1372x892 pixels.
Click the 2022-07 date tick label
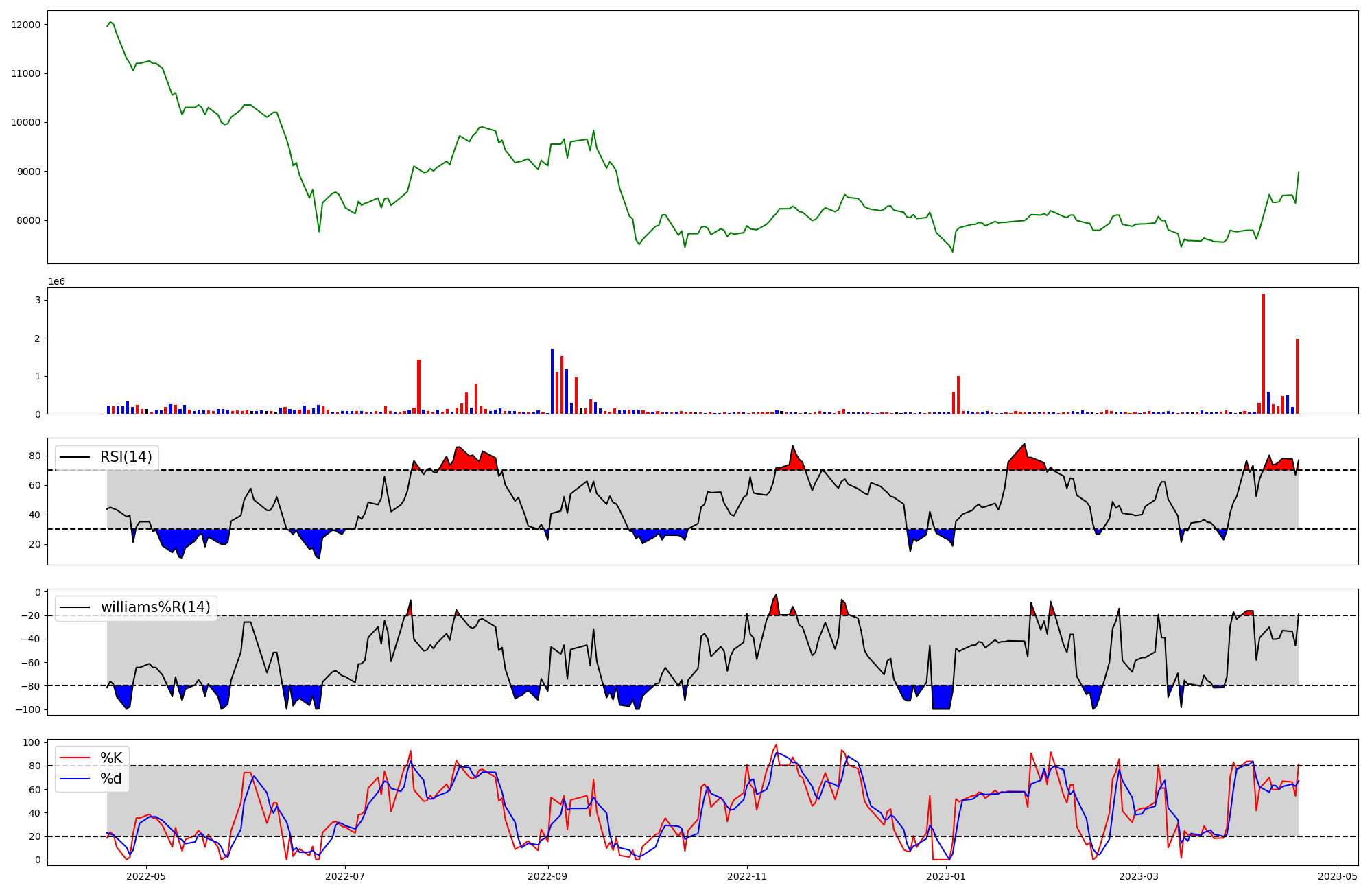point(345,876)
